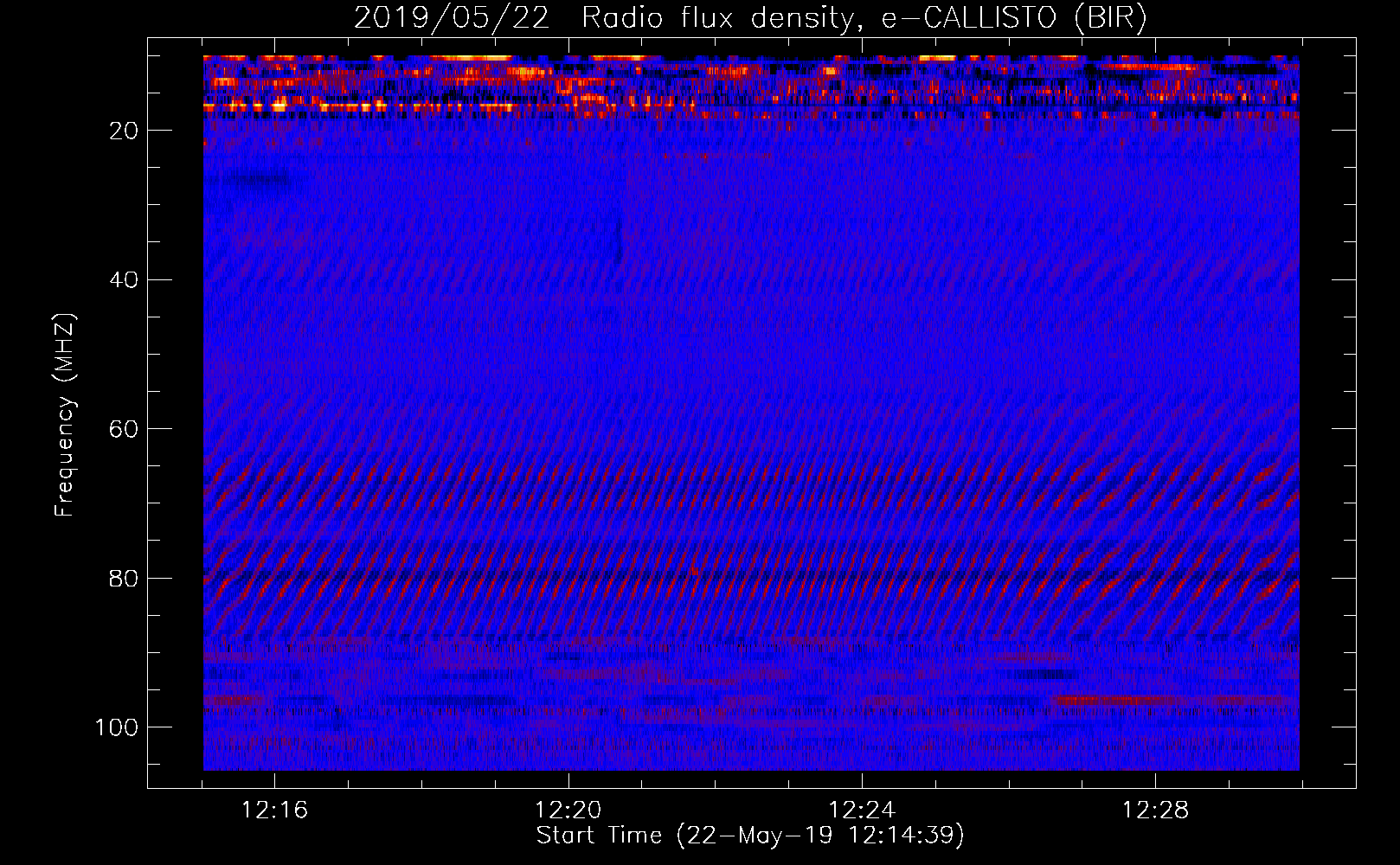Click the plot title with date 2019/05/22
The height and width of the screenshot is (865, 1400).
[750, 18]
